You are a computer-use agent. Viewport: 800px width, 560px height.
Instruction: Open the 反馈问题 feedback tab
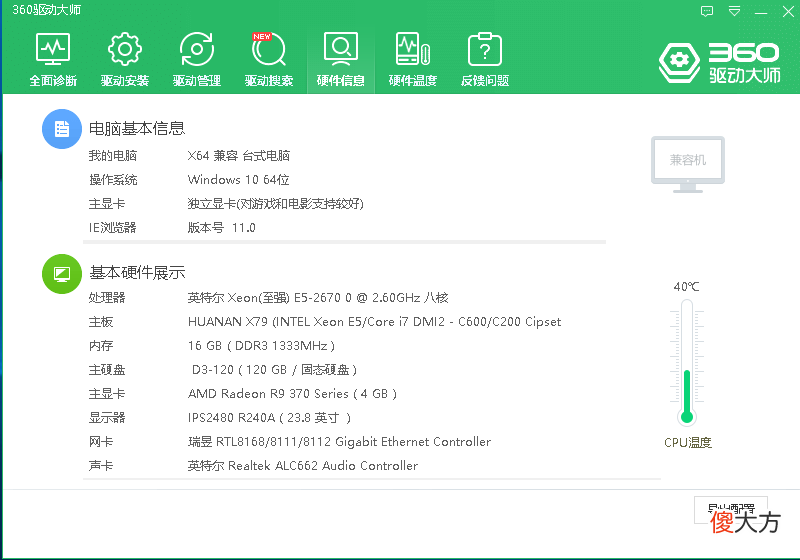[x=485, y=59]
